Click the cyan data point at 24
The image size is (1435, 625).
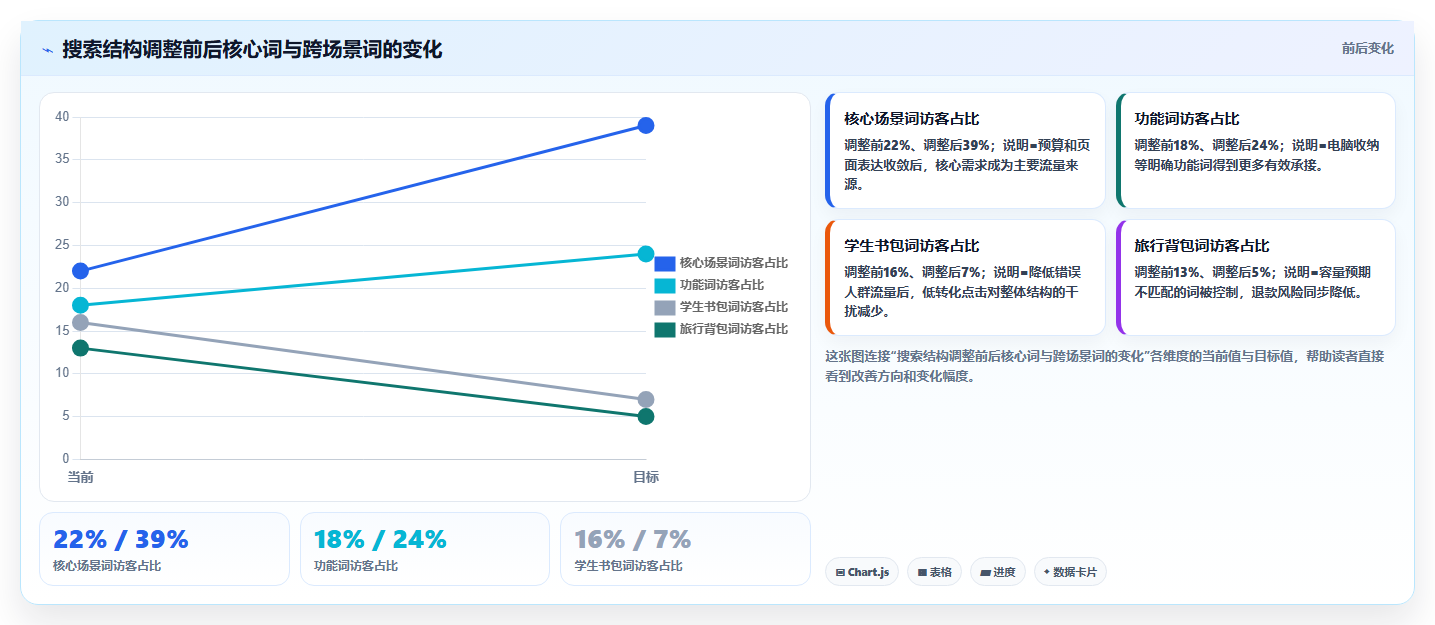(x=646, y=254)
